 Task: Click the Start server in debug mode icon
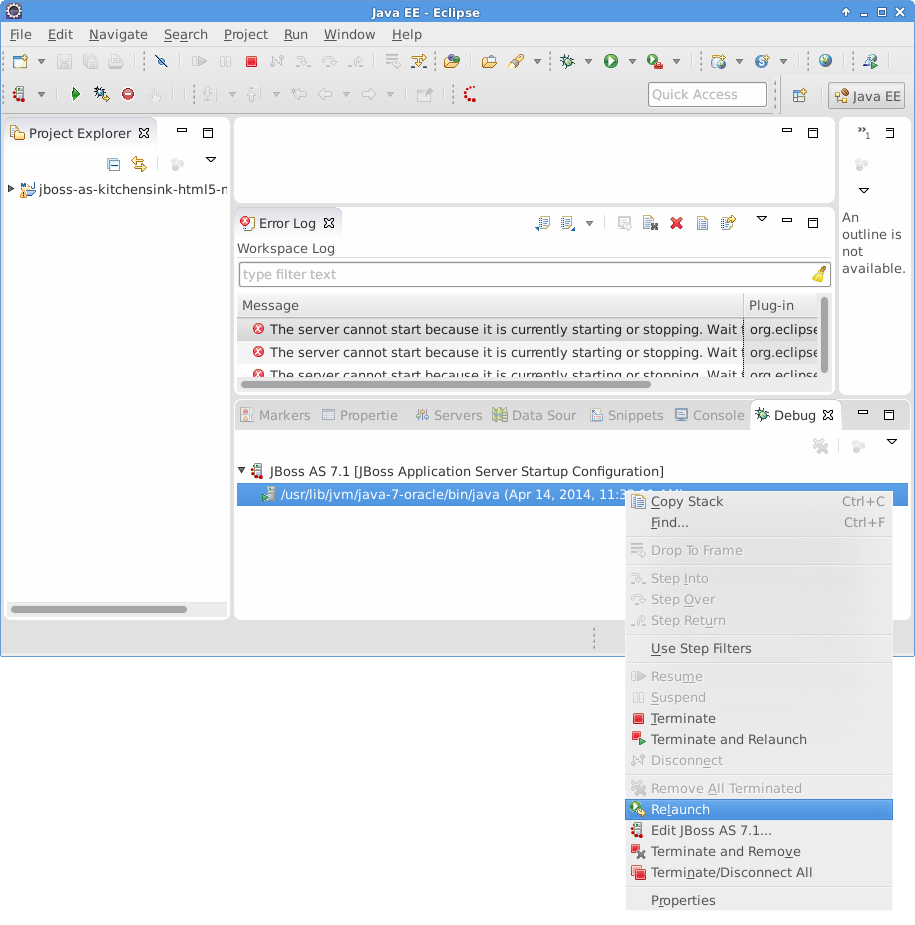[101, 94]
